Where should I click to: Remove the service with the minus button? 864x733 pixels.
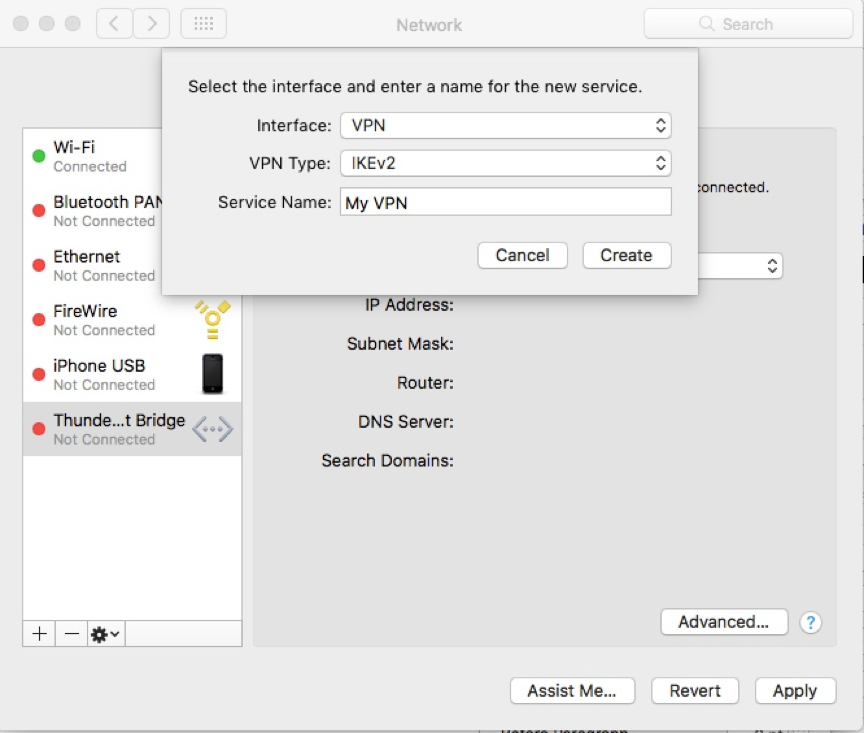(x=72, y=634)
